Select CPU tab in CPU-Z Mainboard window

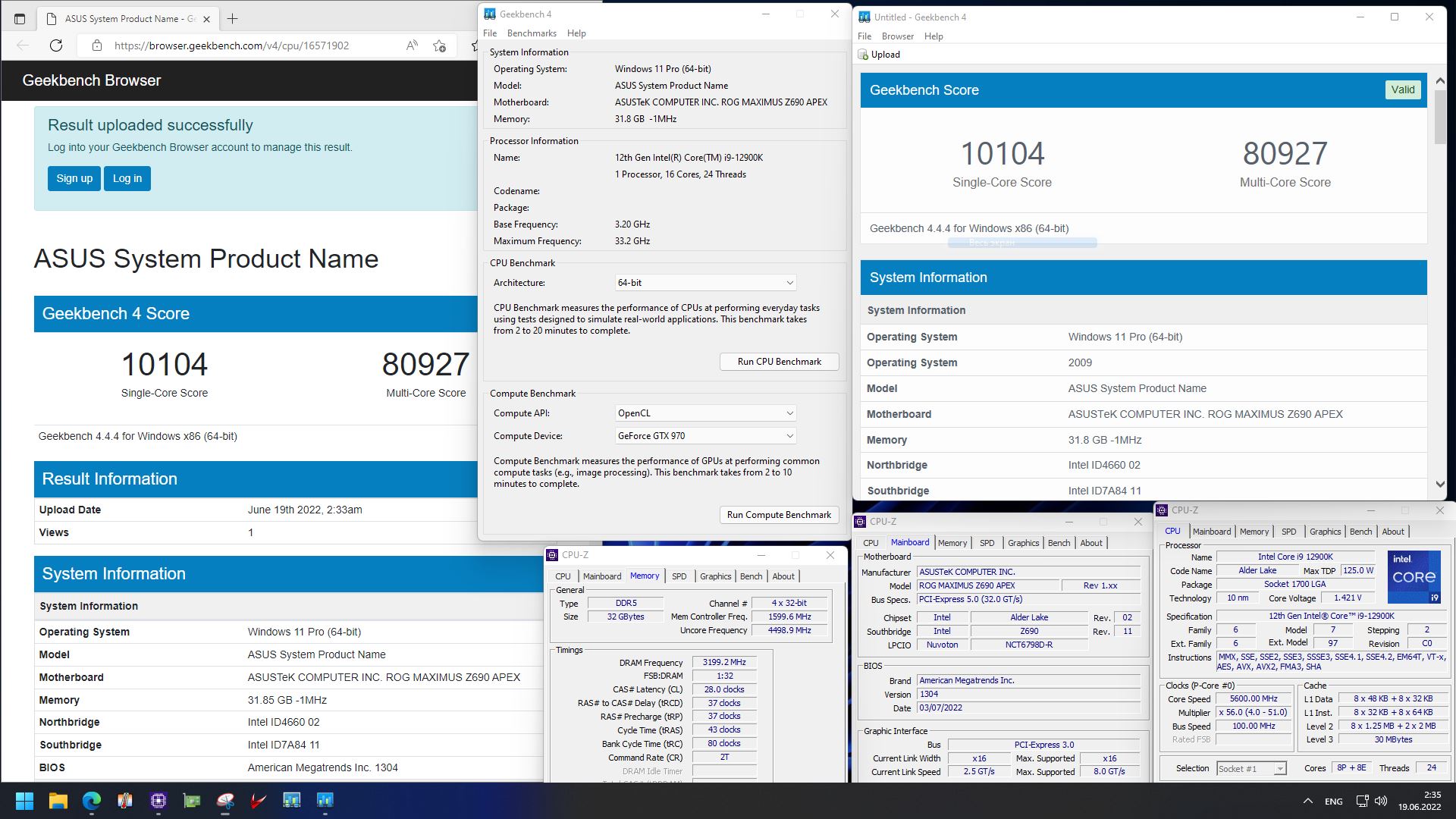[x=871, y=543]
